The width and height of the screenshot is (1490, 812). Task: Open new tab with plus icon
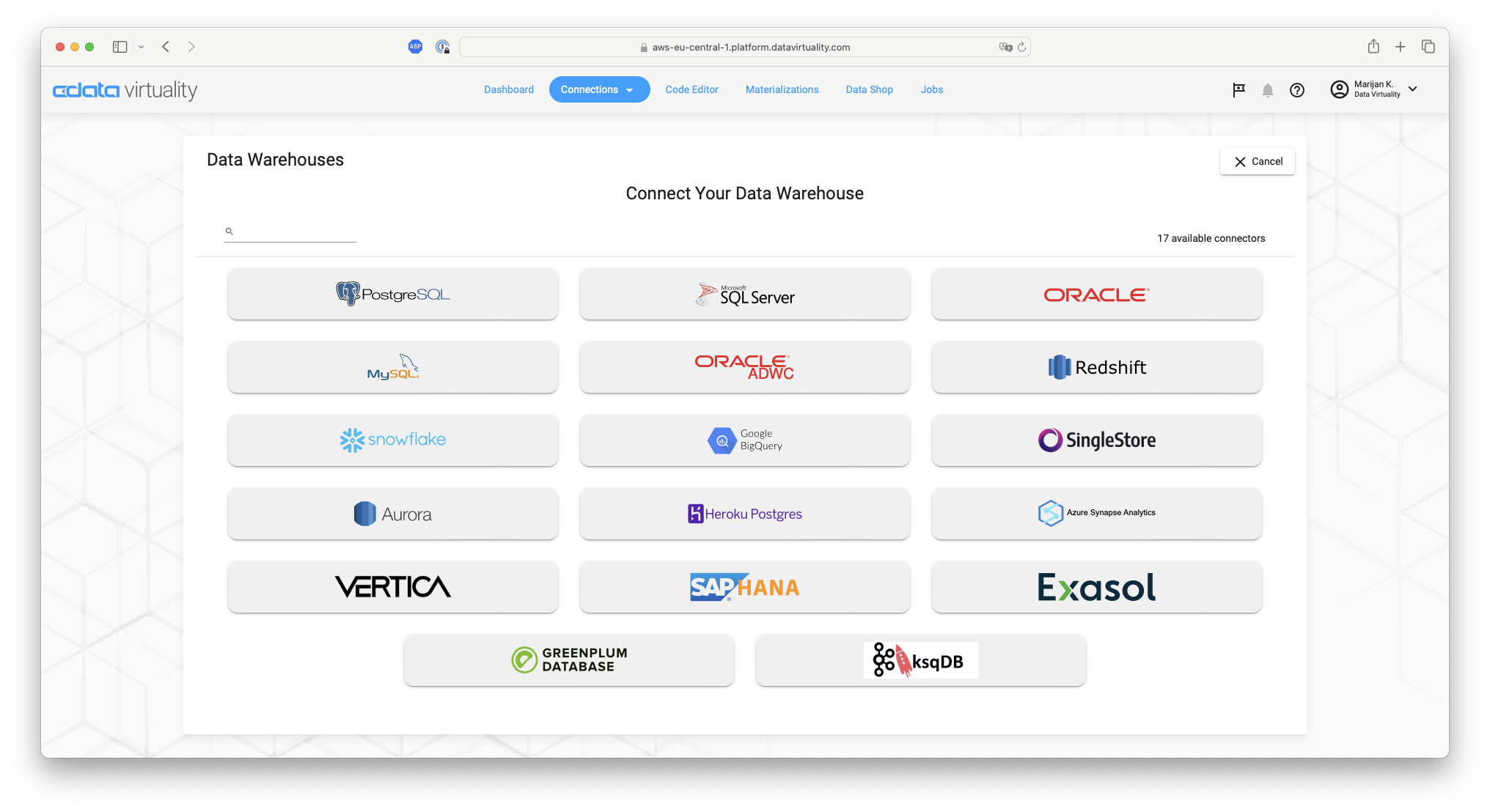(x=1400, y=47)
